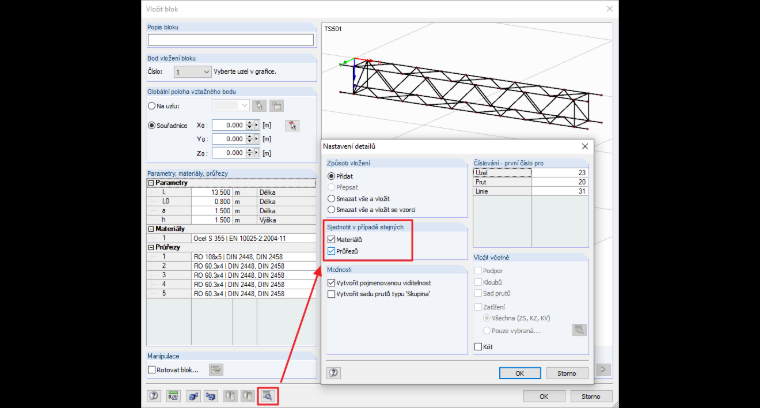Enable Vytvořit sadu prutů typu 'Skupina'

click(331, 294)
